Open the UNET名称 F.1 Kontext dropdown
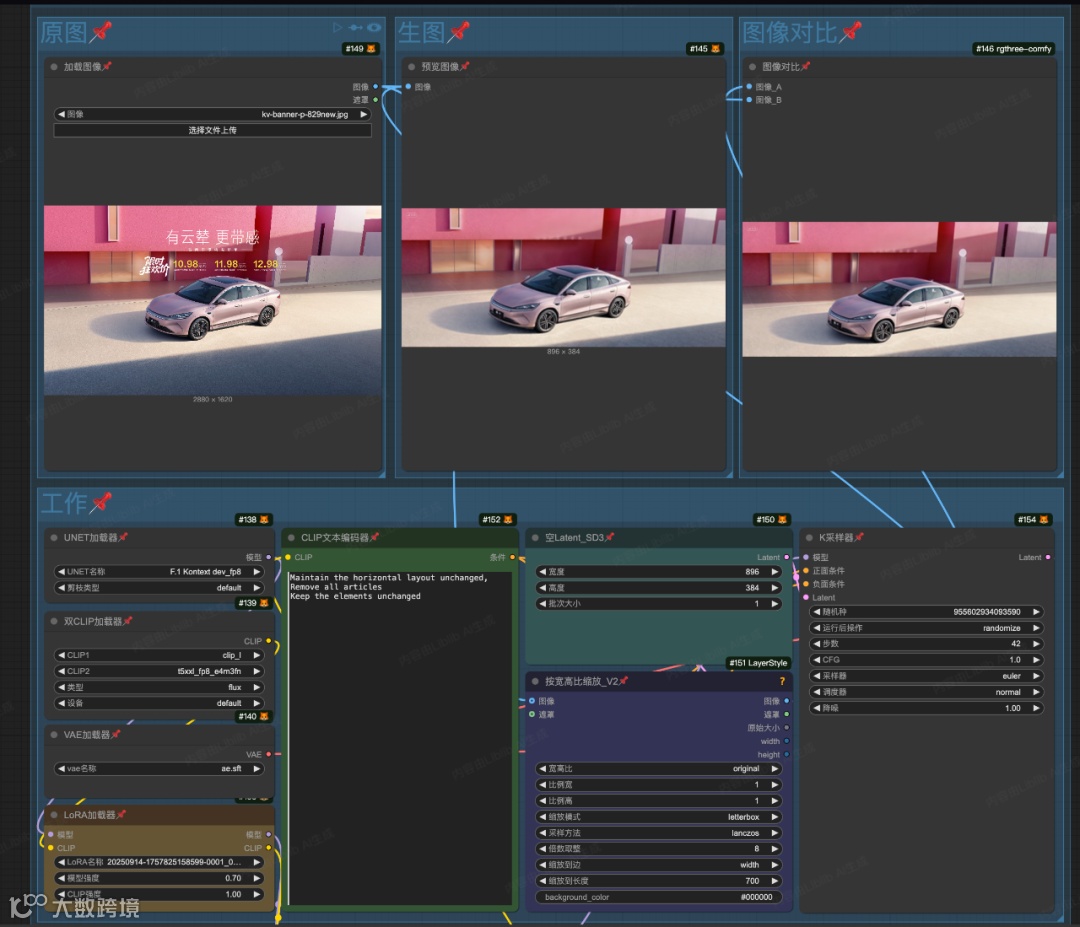Image resolution: width=1080 pixels, height=927 pixels. pyautogui.click(x=160, y=572)
